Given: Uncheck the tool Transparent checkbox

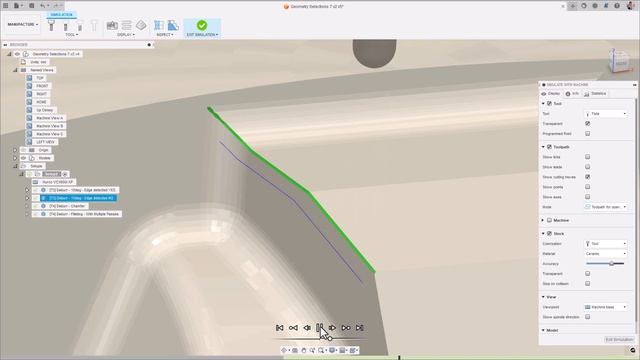Looking at the screenshot, I should coord(588,124).
